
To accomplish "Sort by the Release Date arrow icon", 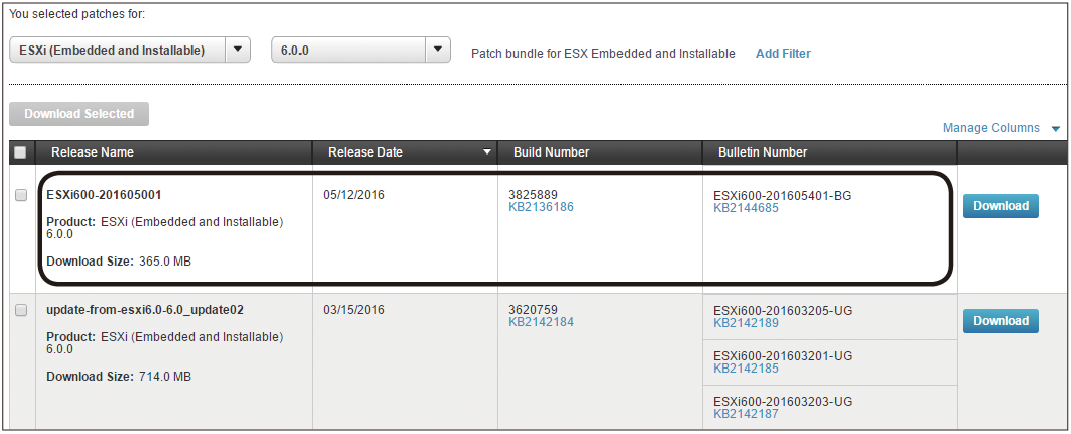I will 487,153.
